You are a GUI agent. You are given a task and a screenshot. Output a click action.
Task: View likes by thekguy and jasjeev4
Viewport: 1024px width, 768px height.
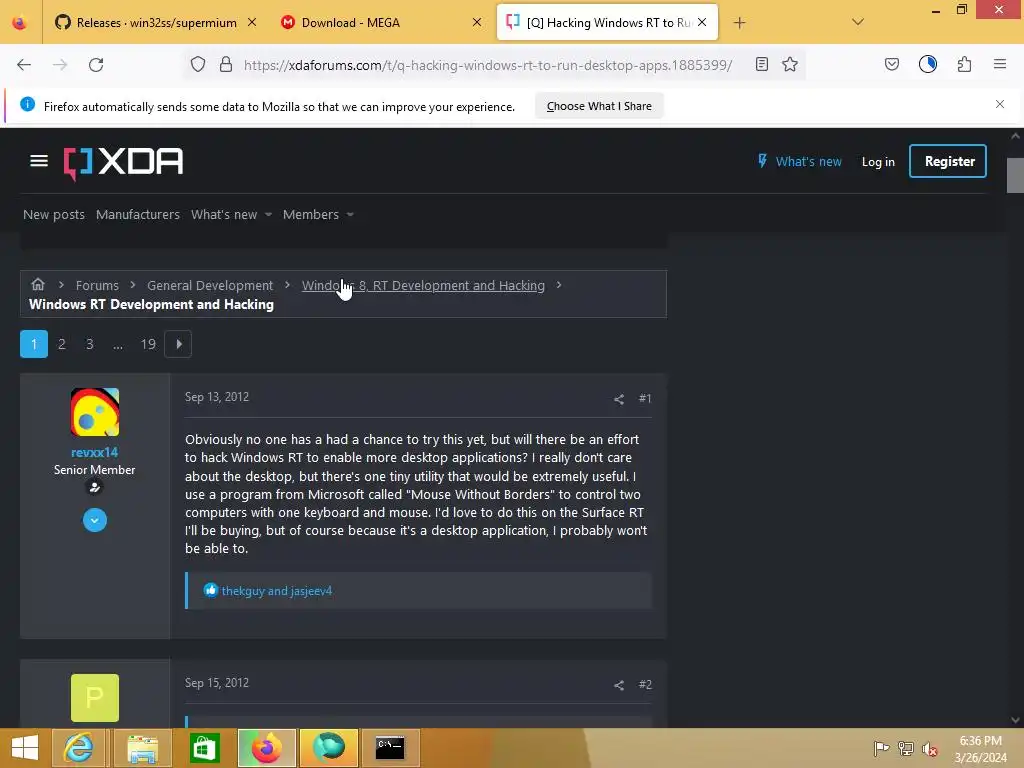click(x=277, y=591)
